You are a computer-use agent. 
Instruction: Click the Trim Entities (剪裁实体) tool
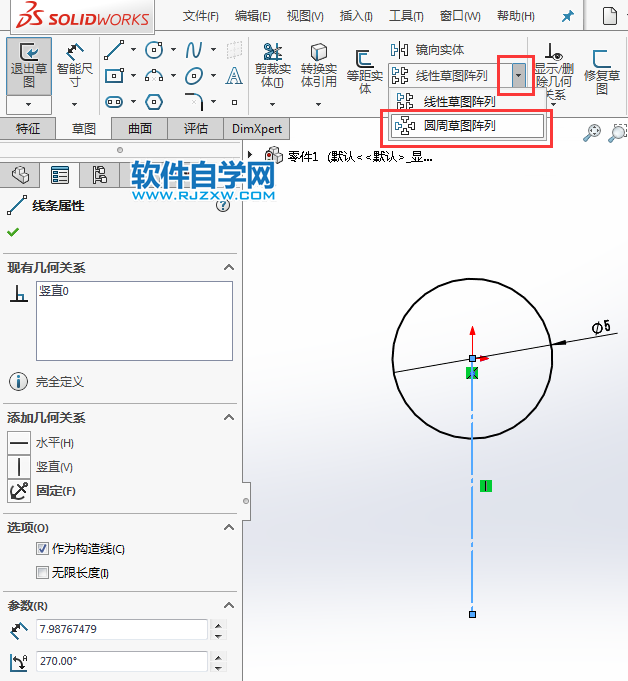point(273,65)
